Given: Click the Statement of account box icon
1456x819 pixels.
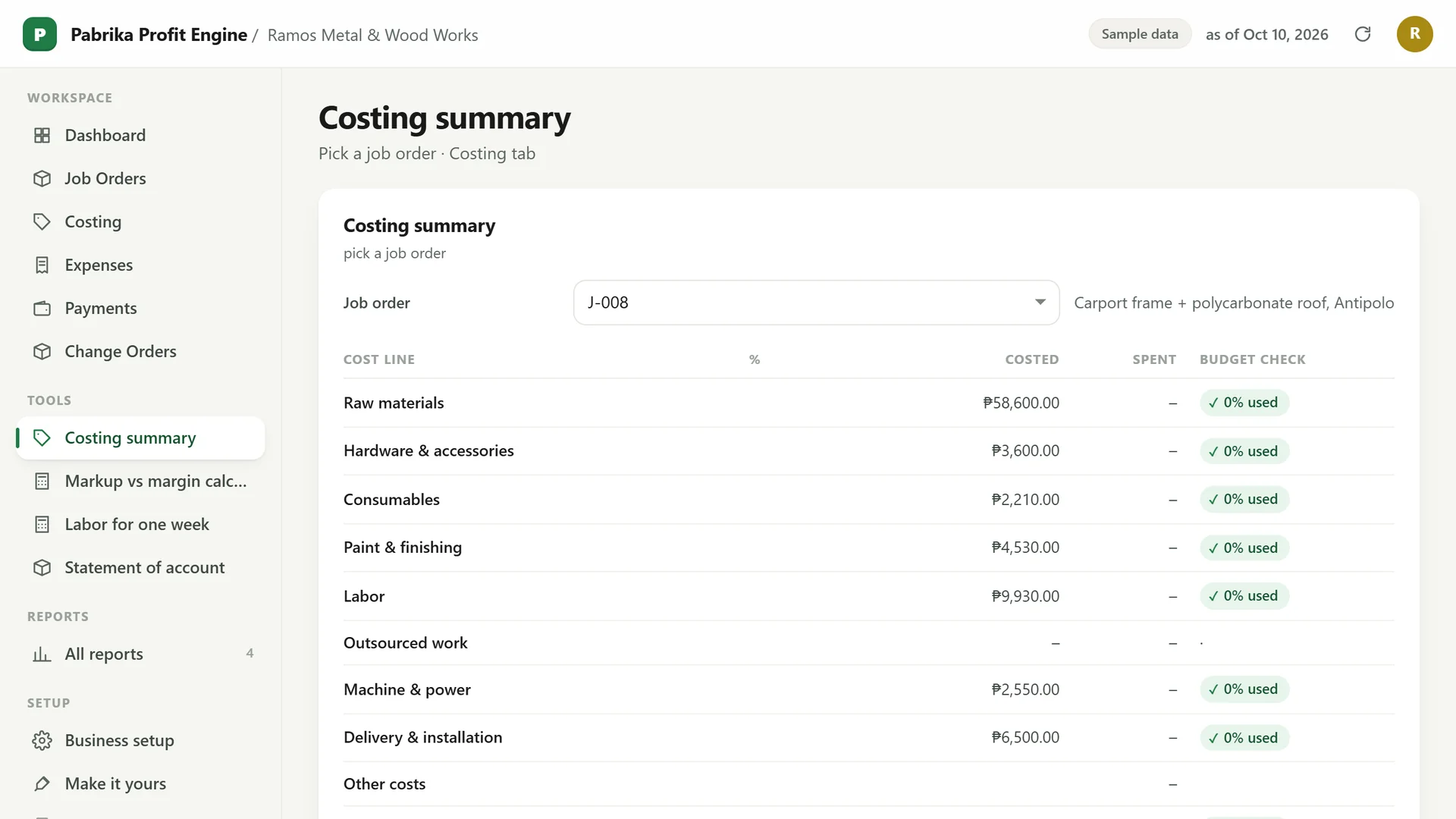Looking at the screenshot, I should (42, 567).
